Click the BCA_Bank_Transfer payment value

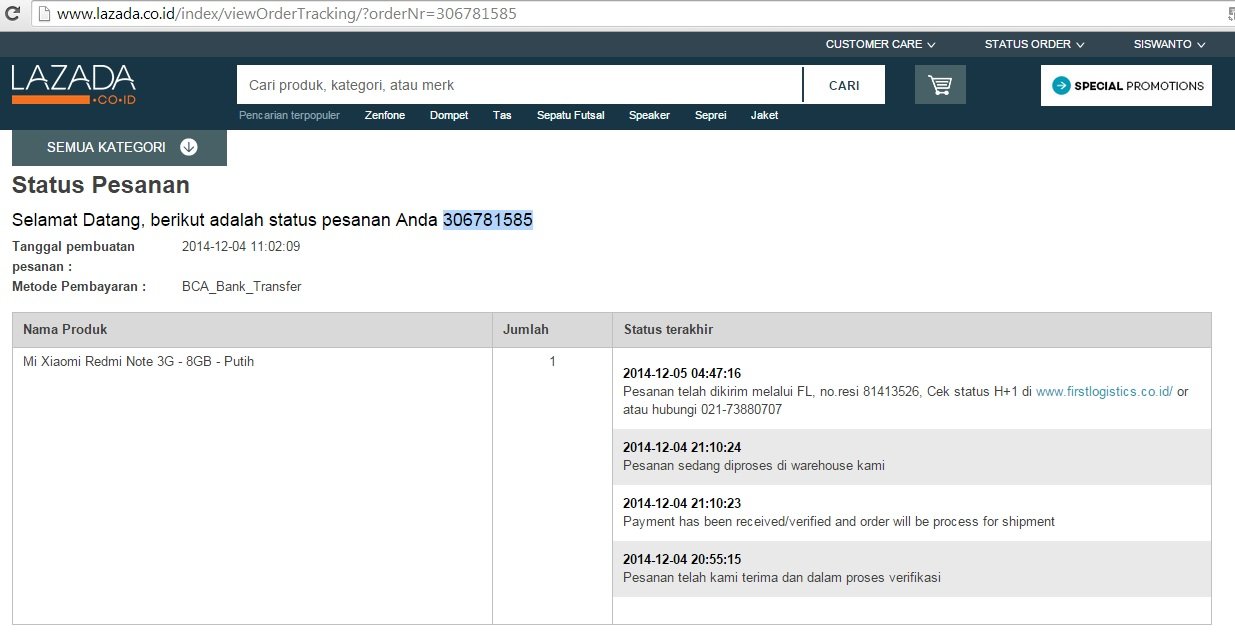click(x=241, y=287)
